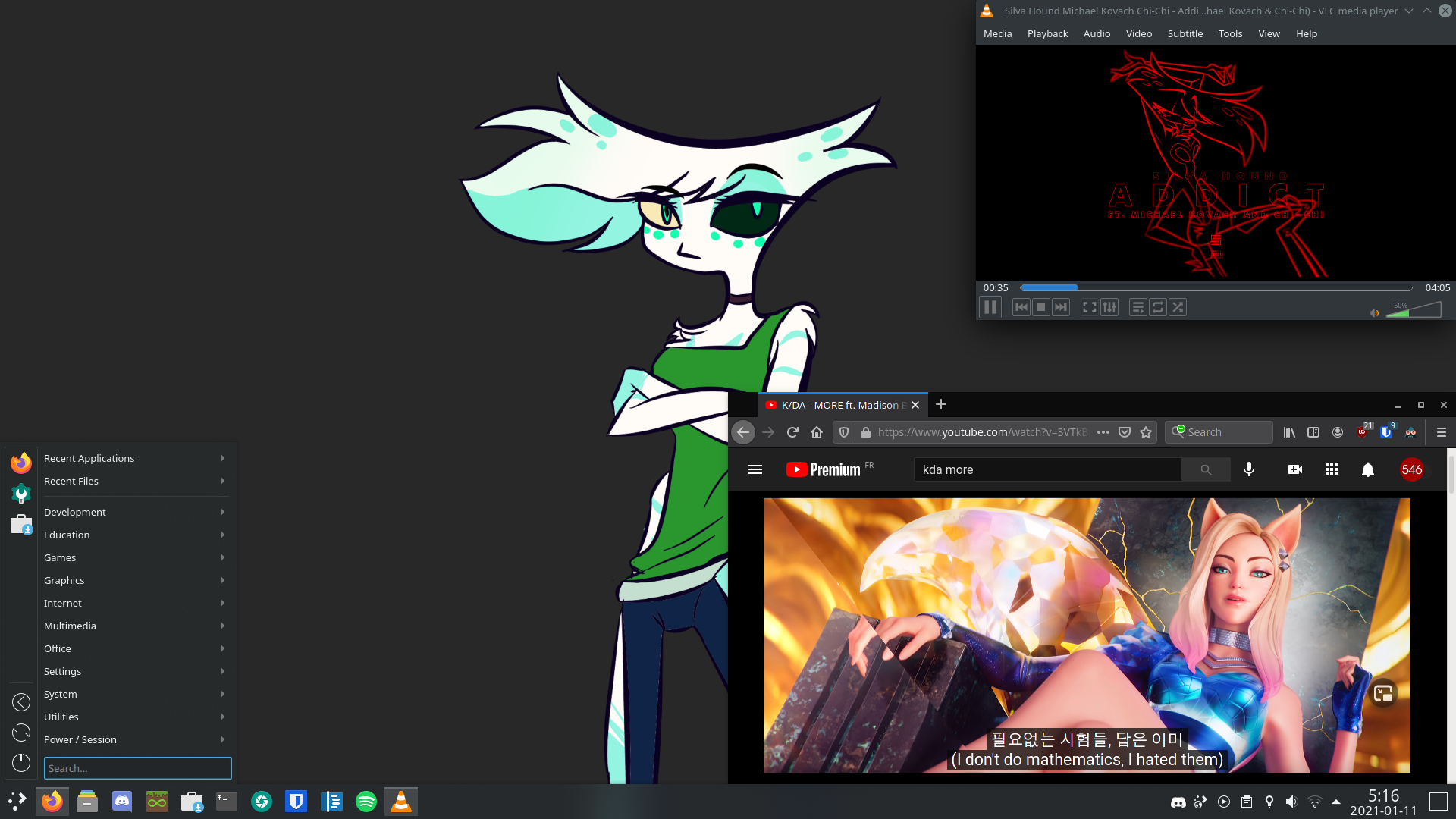Go back in Firefox

tap(743, 432)
